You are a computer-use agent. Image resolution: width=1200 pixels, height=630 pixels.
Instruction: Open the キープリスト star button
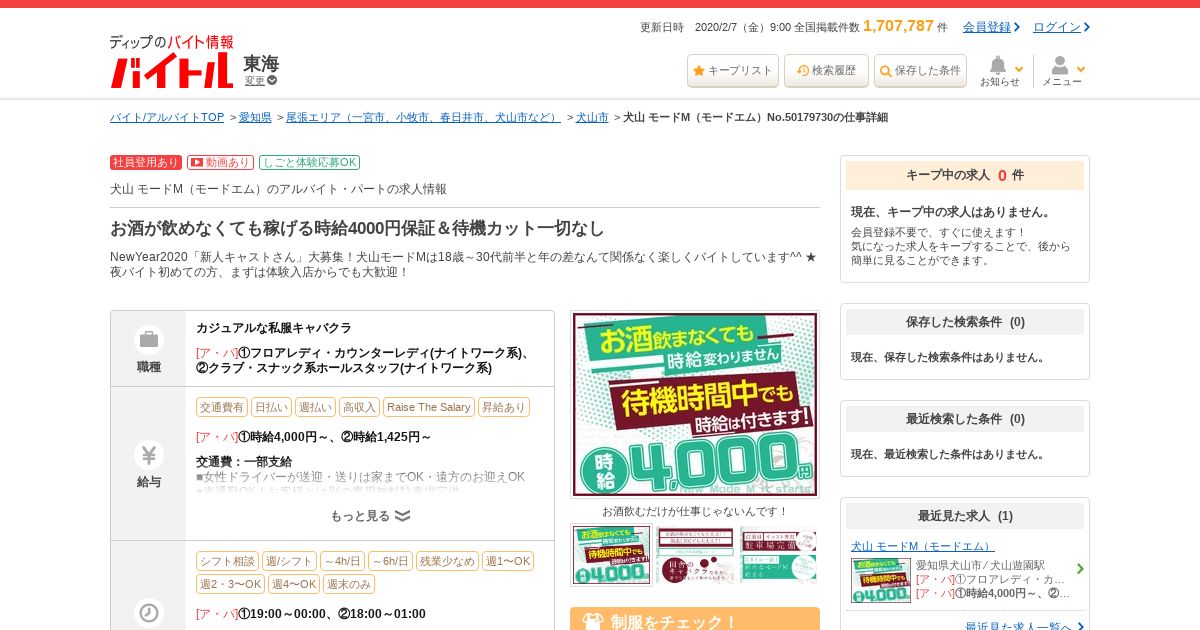[x=732, y=71]
